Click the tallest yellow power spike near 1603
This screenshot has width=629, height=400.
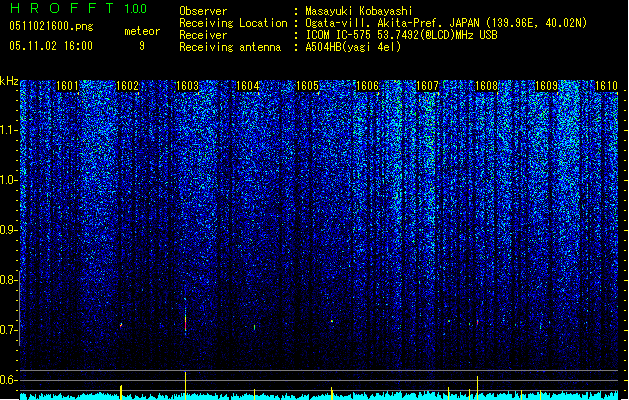[x=185, y=386]
